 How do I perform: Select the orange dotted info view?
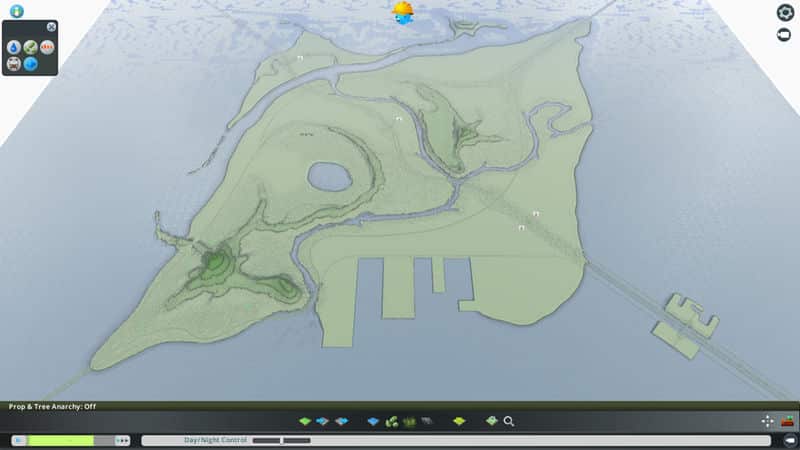tap(47, 47)
